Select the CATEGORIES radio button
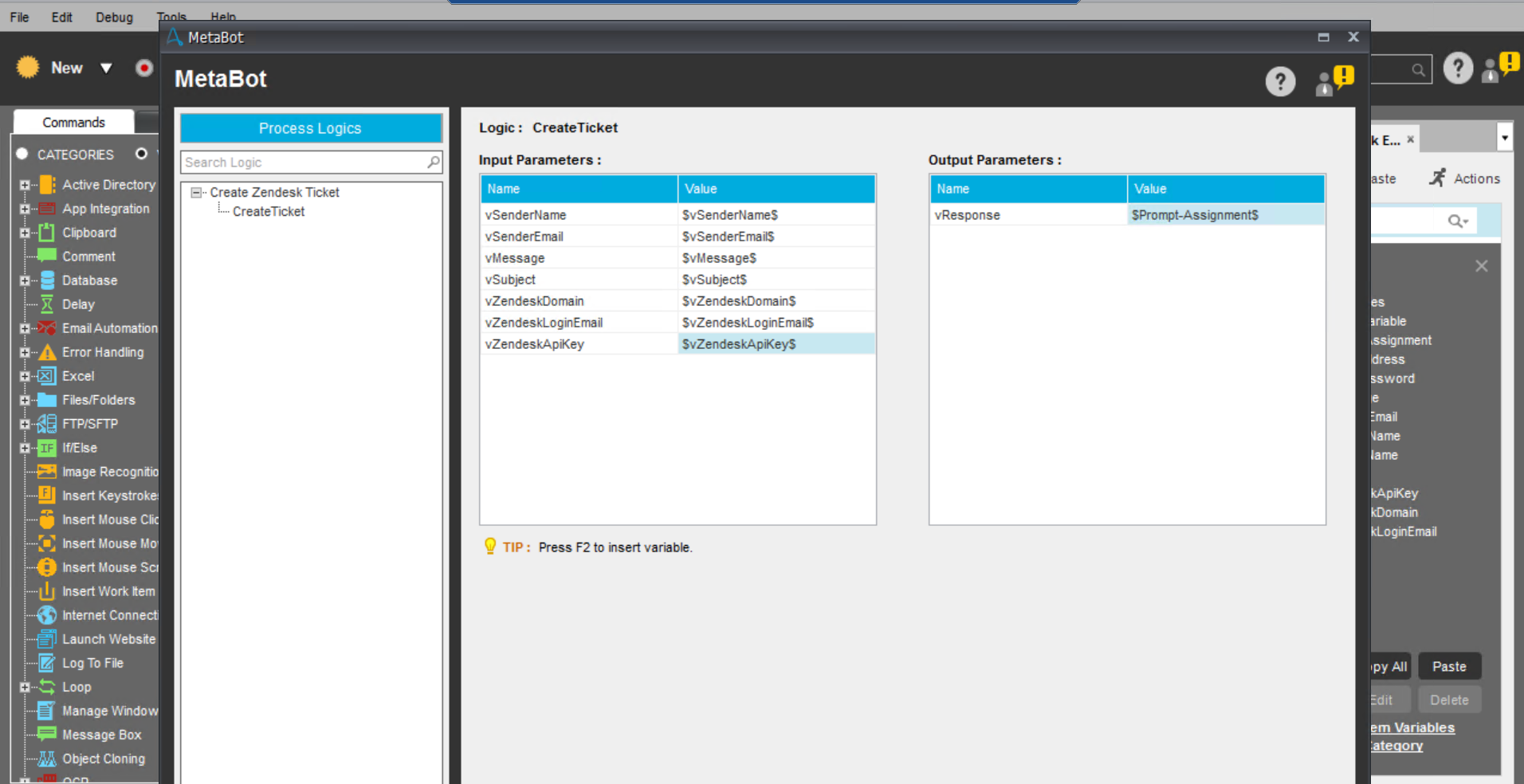The image size is (1524, 784). 22,154
